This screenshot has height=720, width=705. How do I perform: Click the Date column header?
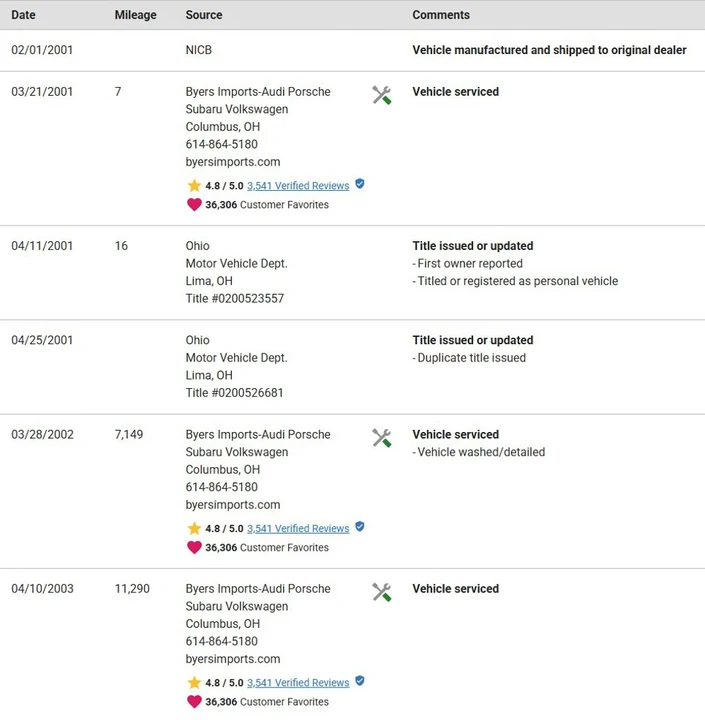[23, 15]
